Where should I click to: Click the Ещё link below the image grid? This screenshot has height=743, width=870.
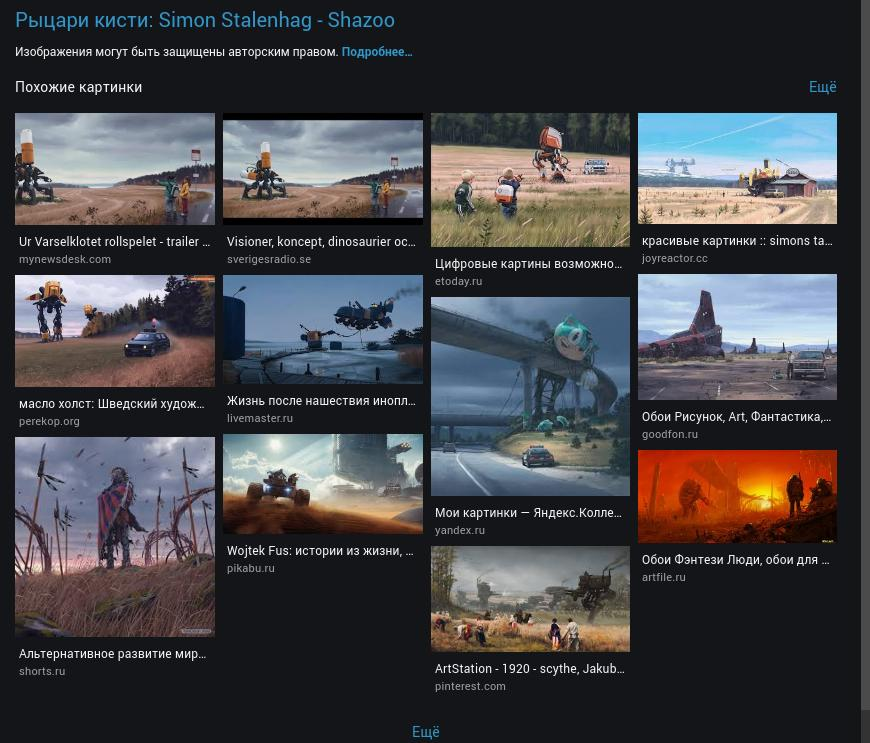pyautogui.click(x=426, y=731)
